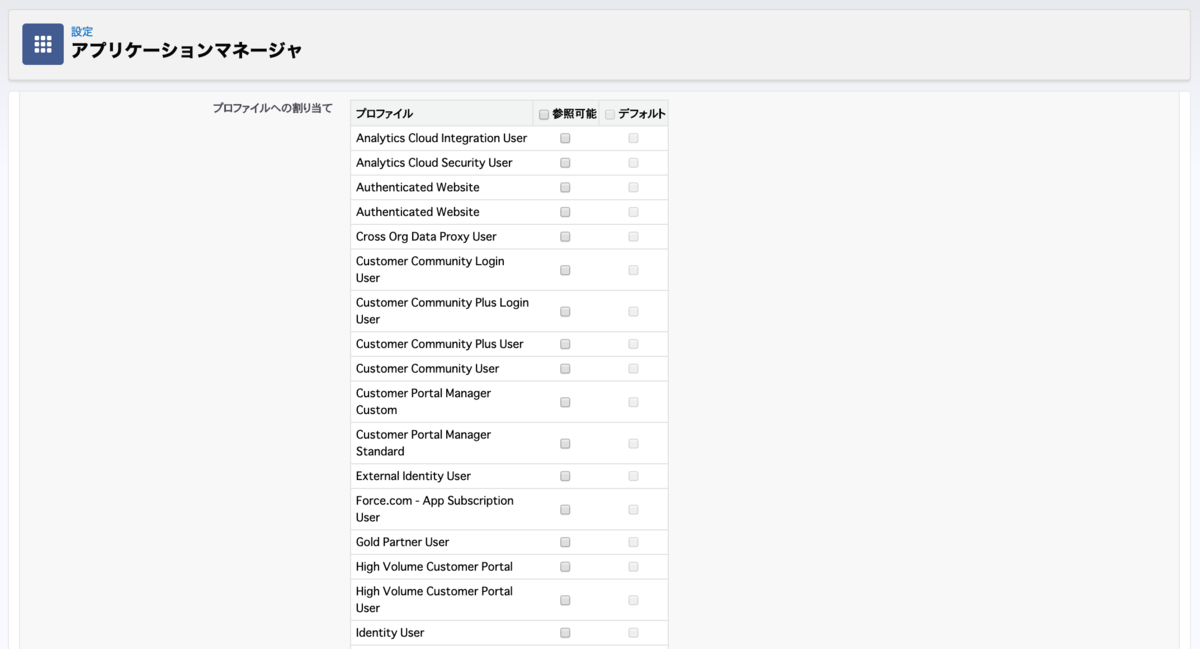Click the アプリケーションマネージャ page title
The height and width of the screenshot is (649, 1200).
coord(186,50)
